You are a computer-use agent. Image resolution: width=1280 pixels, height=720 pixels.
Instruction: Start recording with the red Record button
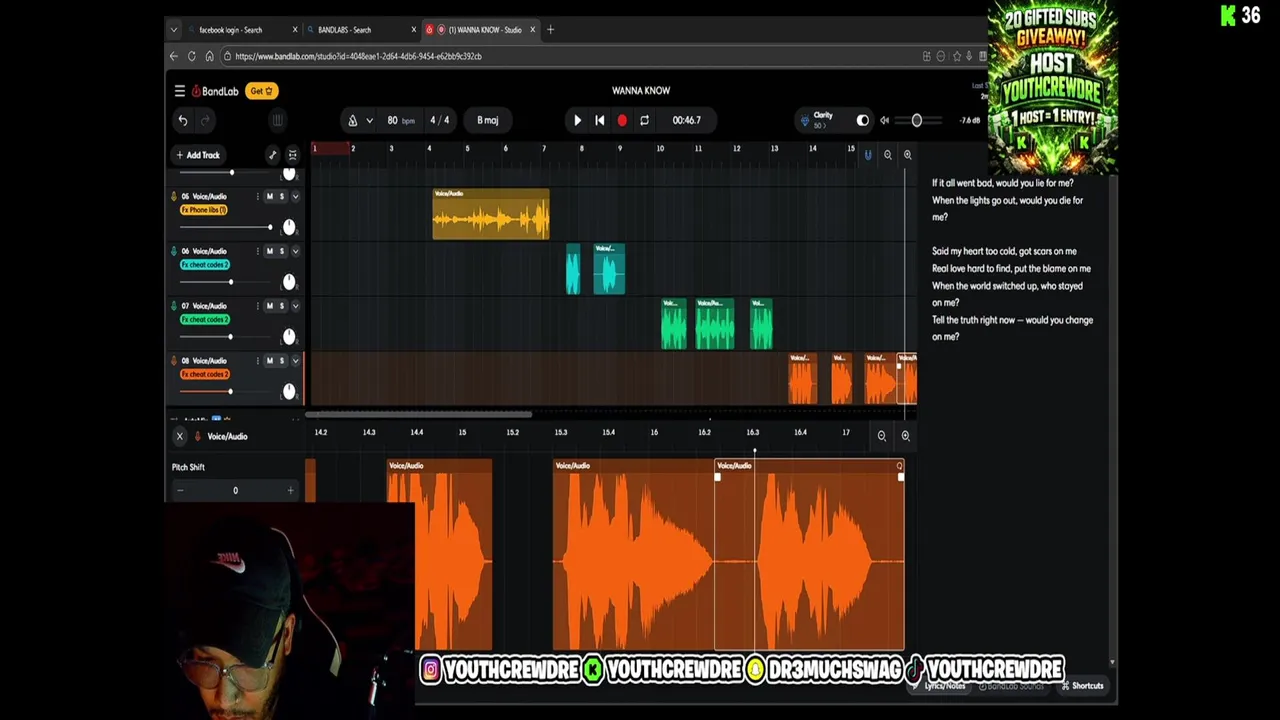pyautogui.click(x=622, y=120)
